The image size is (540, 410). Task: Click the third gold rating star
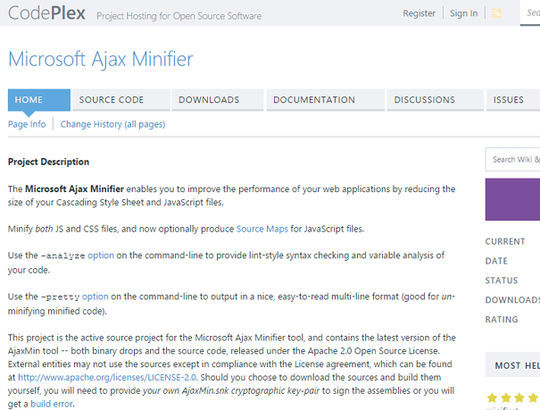click(x=519, y=398)
